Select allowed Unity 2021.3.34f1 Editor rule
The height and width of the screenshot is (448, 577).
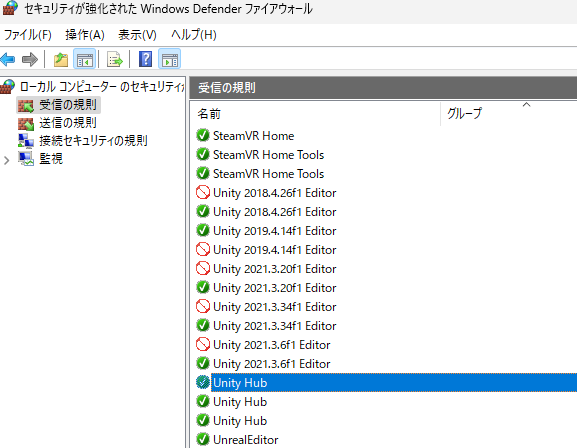click(274, 326)
